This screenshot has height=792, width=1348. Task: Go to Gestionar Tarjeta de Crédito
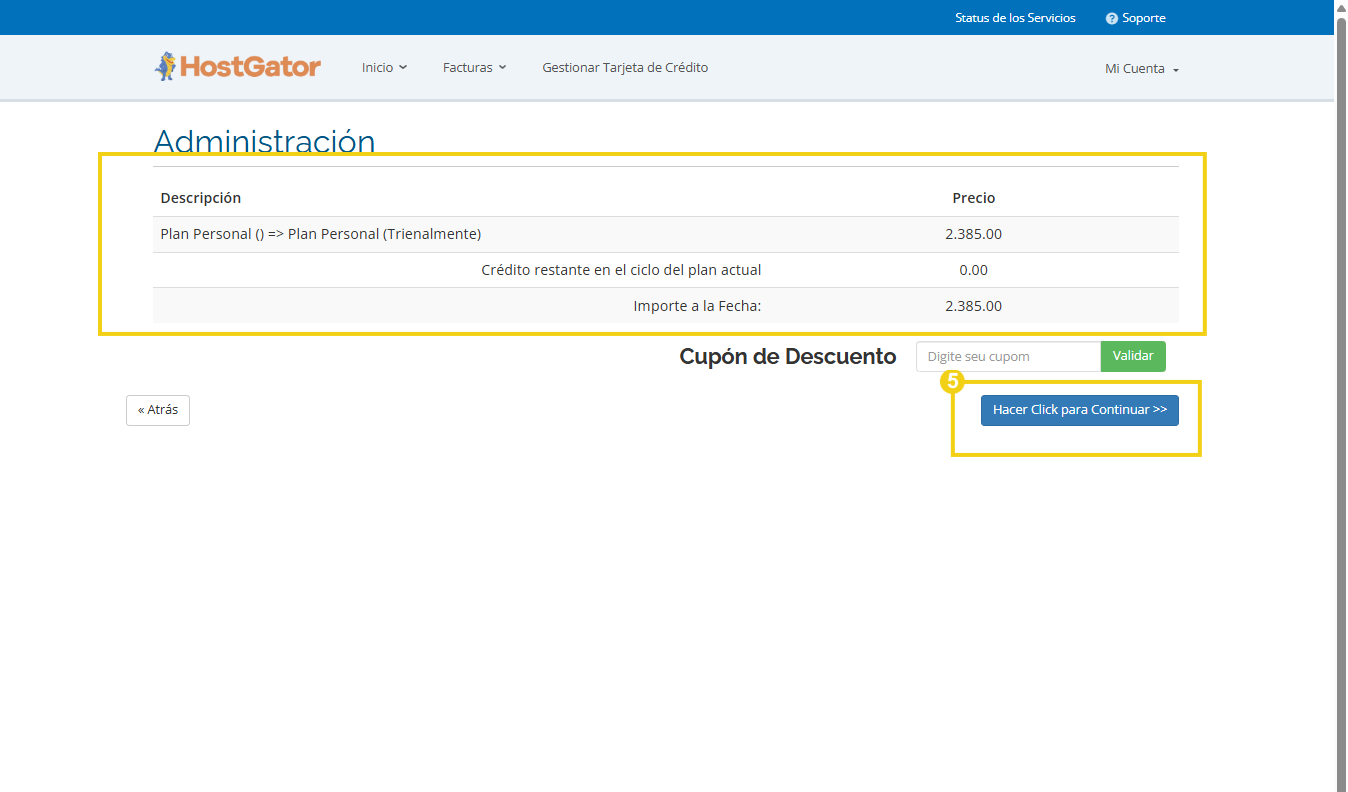[x=625, y=68]
